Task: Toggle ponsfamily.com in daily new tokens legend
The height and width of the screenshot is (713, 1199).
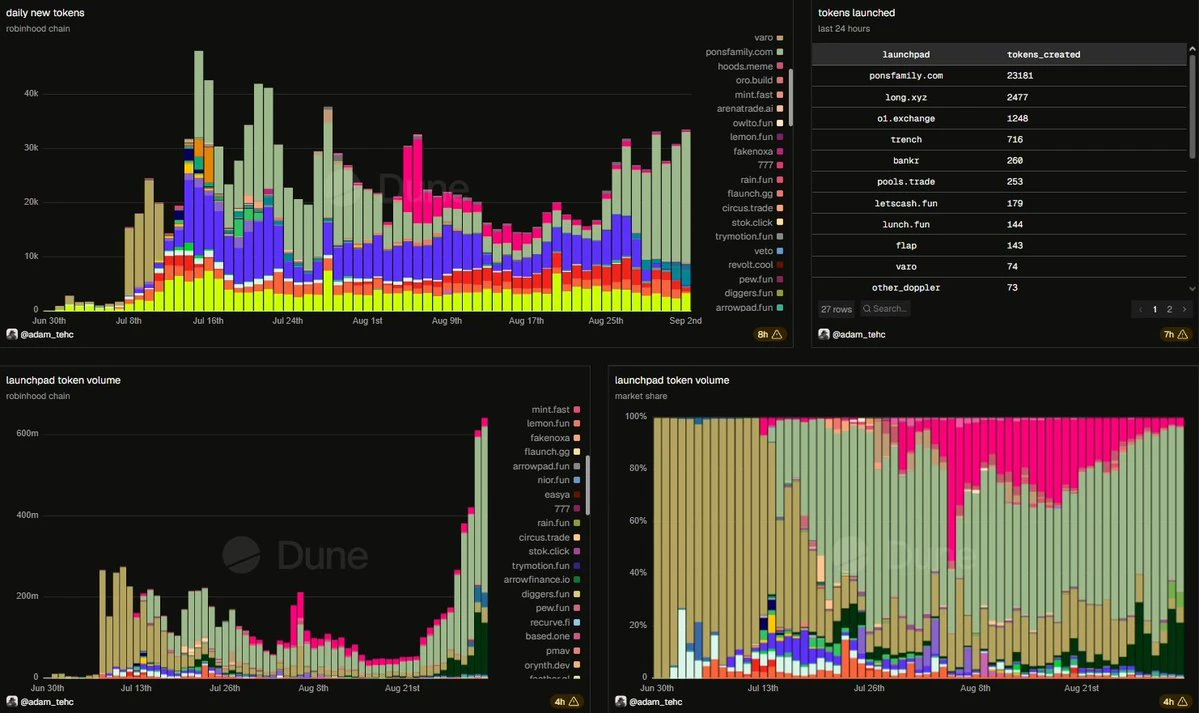Action: pyautogui.click(x=744, y=52)
